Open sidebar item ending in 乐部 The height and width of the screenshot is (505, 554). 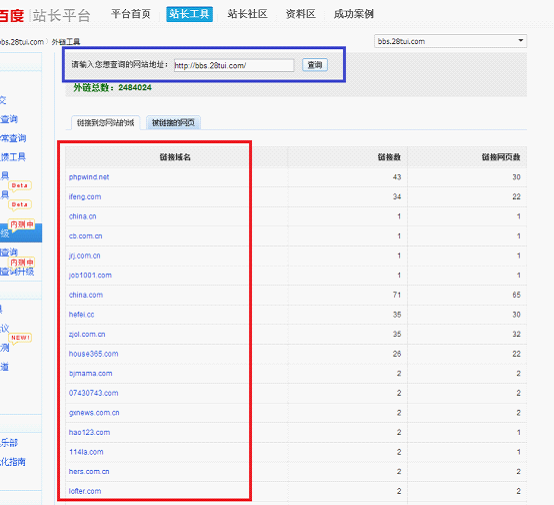pyautogui.click(x=9, y=443)
